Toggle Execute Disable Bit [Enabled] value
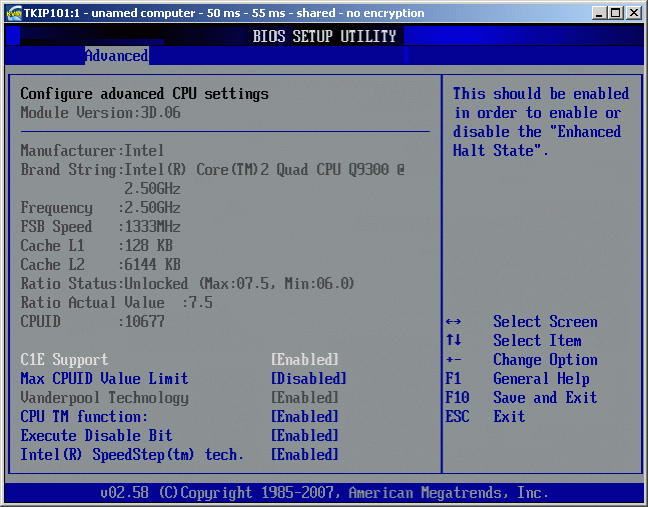The width and height of the screenshot is (648, 507). pos(305,436)
